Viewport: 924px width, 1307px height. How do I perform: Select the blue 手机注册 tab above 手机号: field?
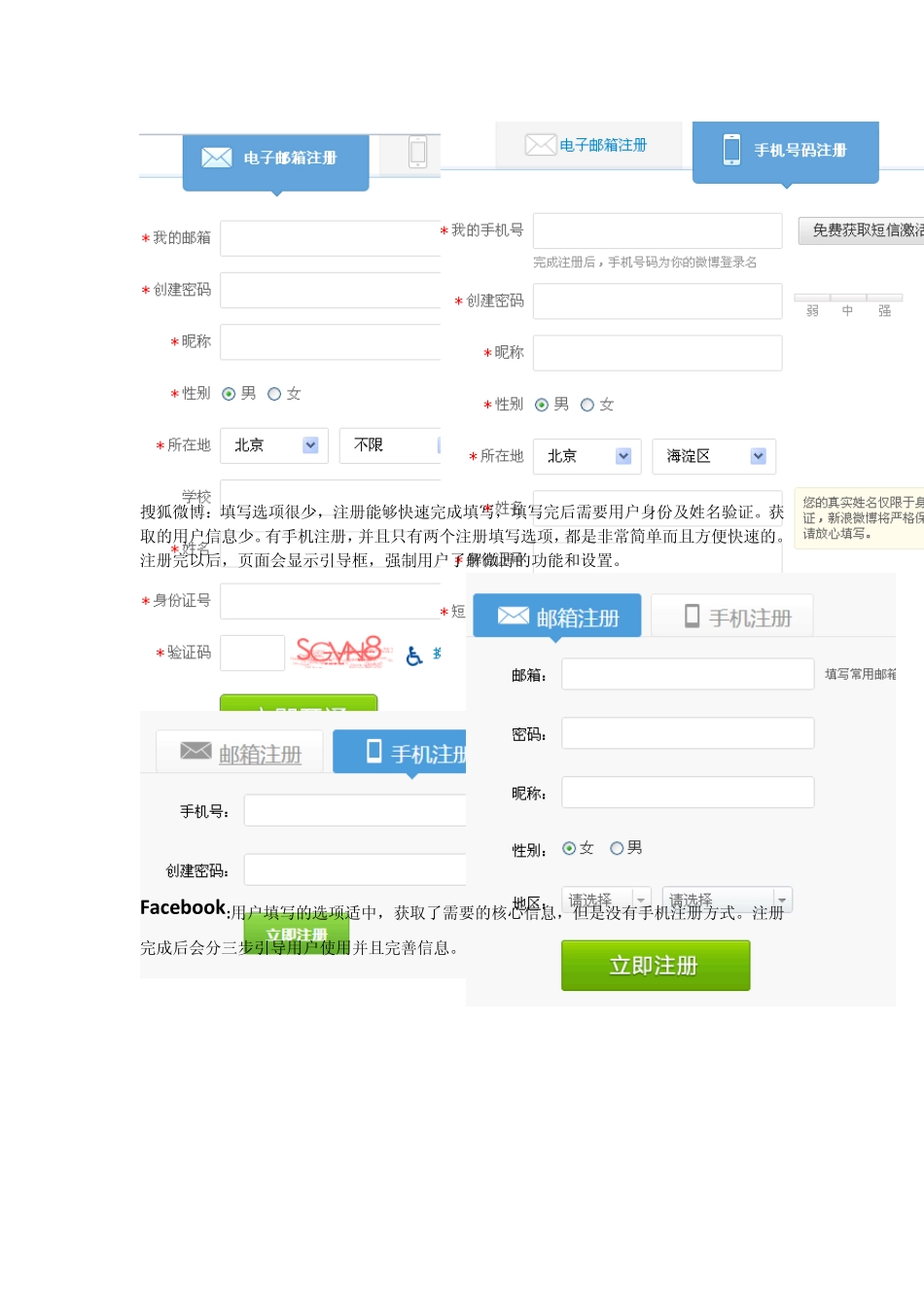pos(400,752)
